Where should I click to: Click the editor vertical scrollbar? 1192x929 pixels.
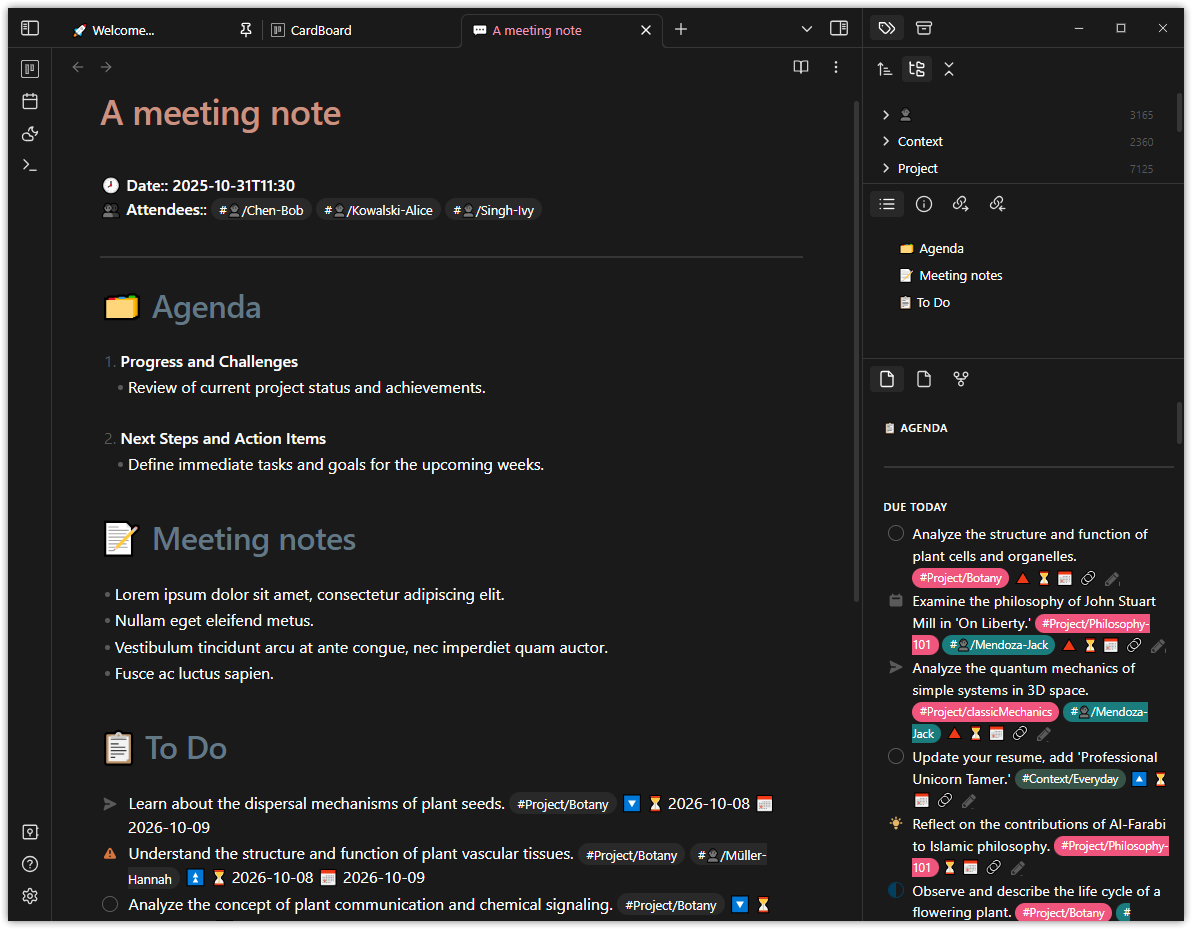pyautogui.click(x=857, y=350)
